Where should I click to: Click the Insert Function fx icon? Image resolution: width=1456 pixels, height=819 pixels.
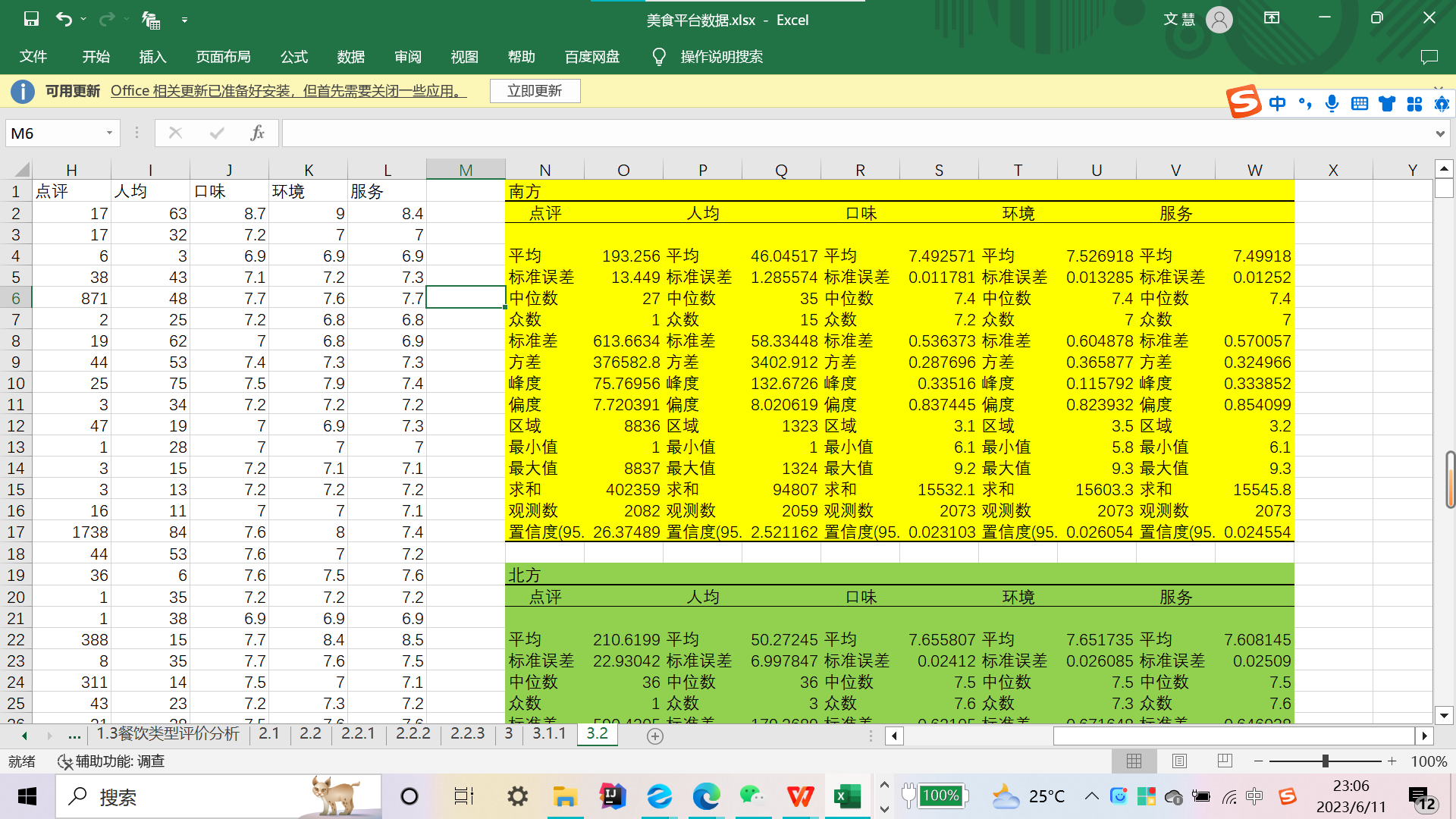[257, 133]
